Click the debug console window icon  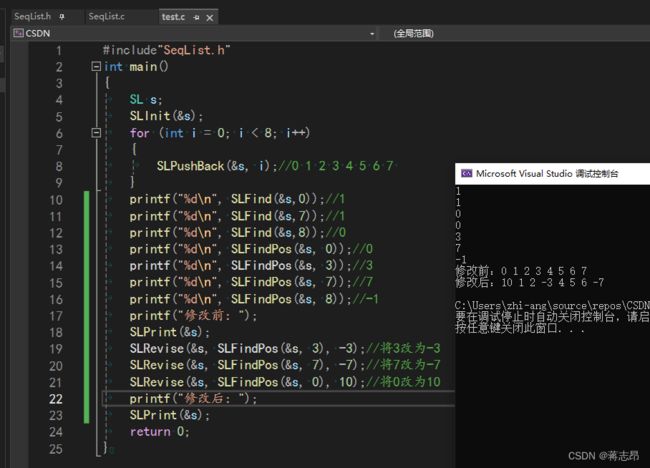pyautogui.click(x=467, y=173)
